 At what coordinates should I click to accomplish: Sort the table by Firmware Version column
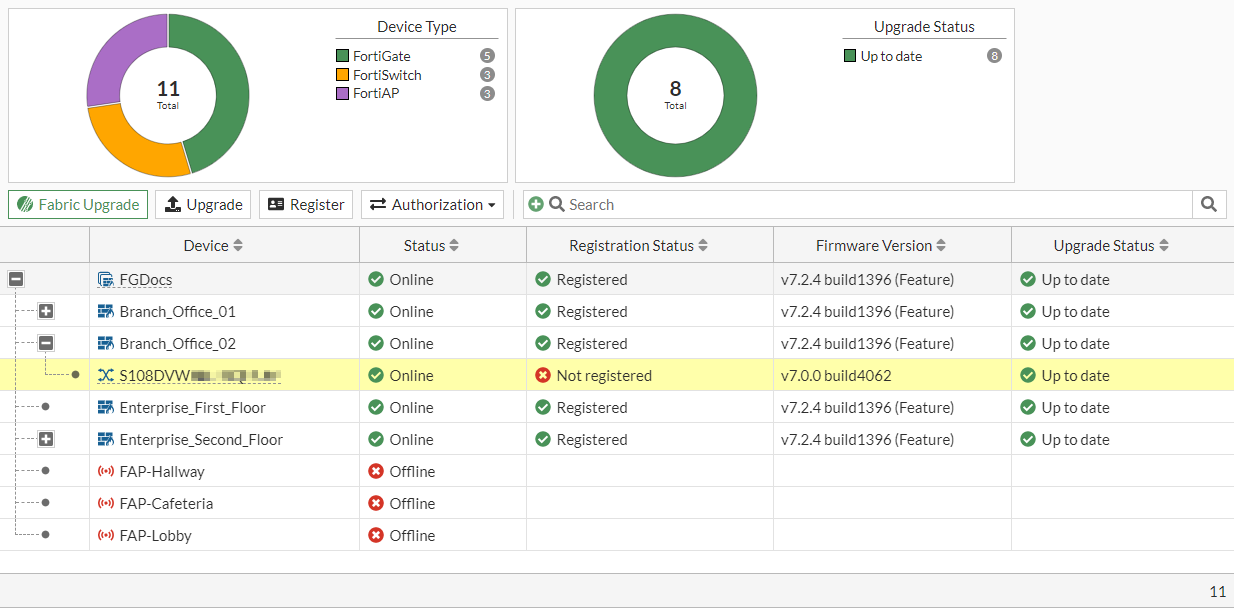pos(879,244)
